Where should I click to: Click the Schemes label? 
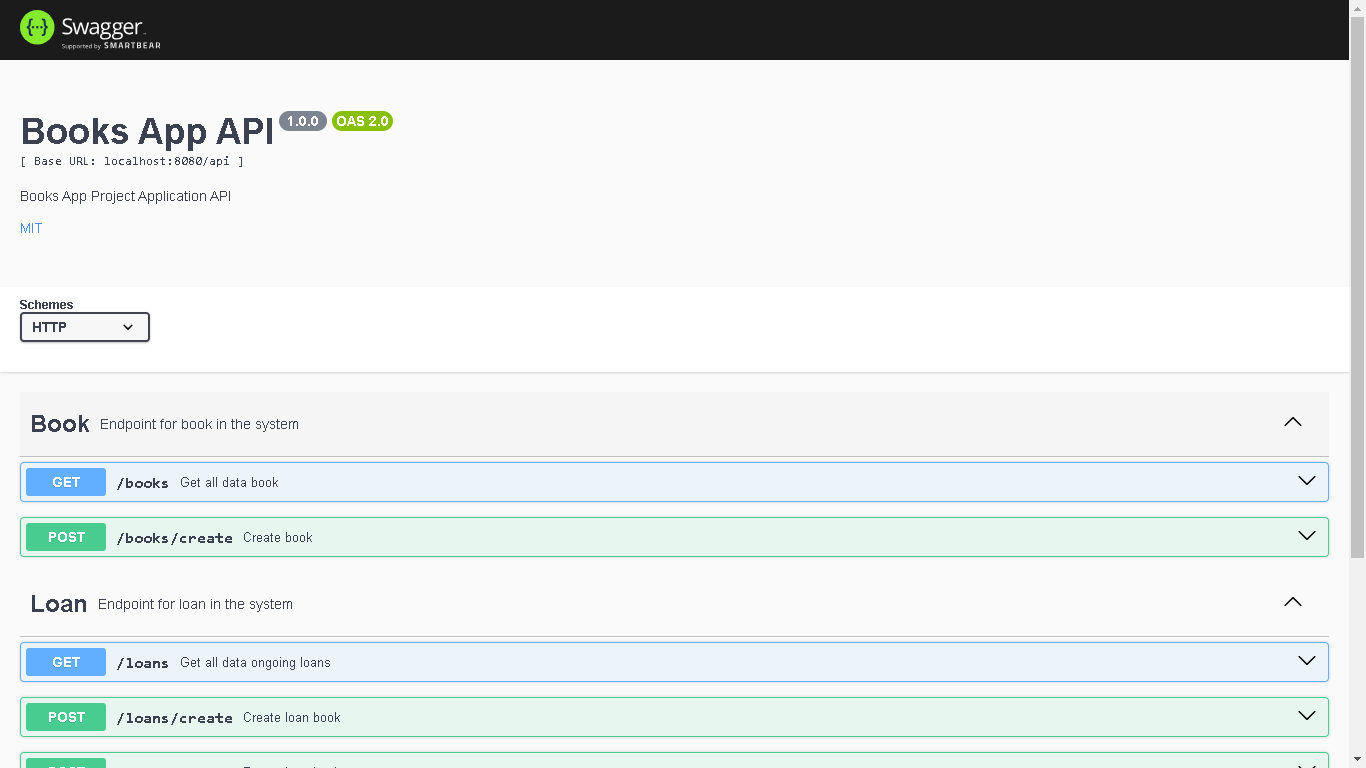46,305
